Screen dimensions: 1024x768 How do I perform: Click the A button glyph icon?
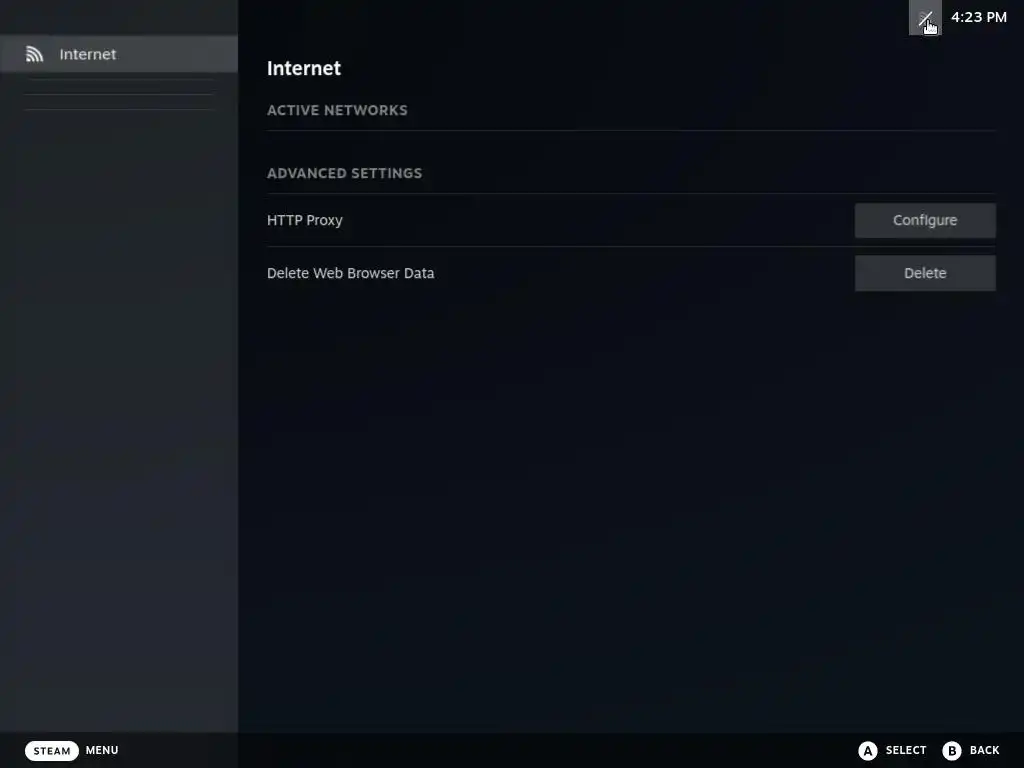coord(867,750)
